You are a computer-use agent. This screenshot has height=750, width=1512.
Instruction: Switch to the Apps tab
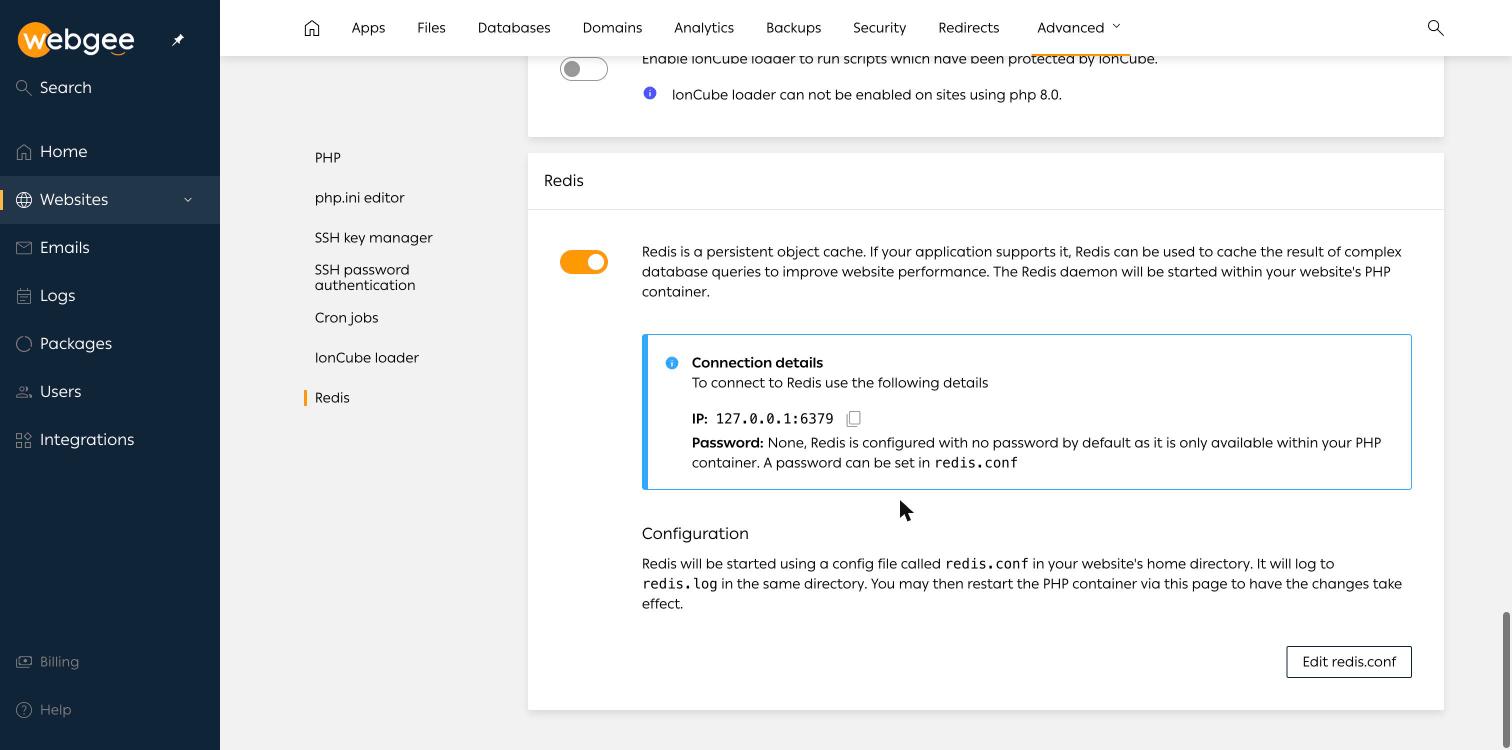click(x=368, y=28)
